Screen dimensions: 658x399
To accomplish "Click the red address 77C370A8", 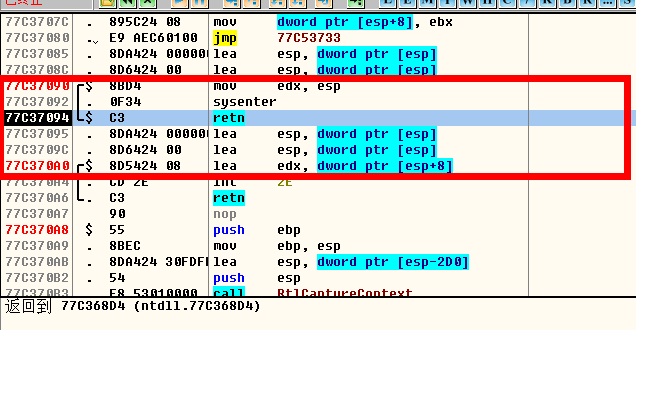I will 37,230.
